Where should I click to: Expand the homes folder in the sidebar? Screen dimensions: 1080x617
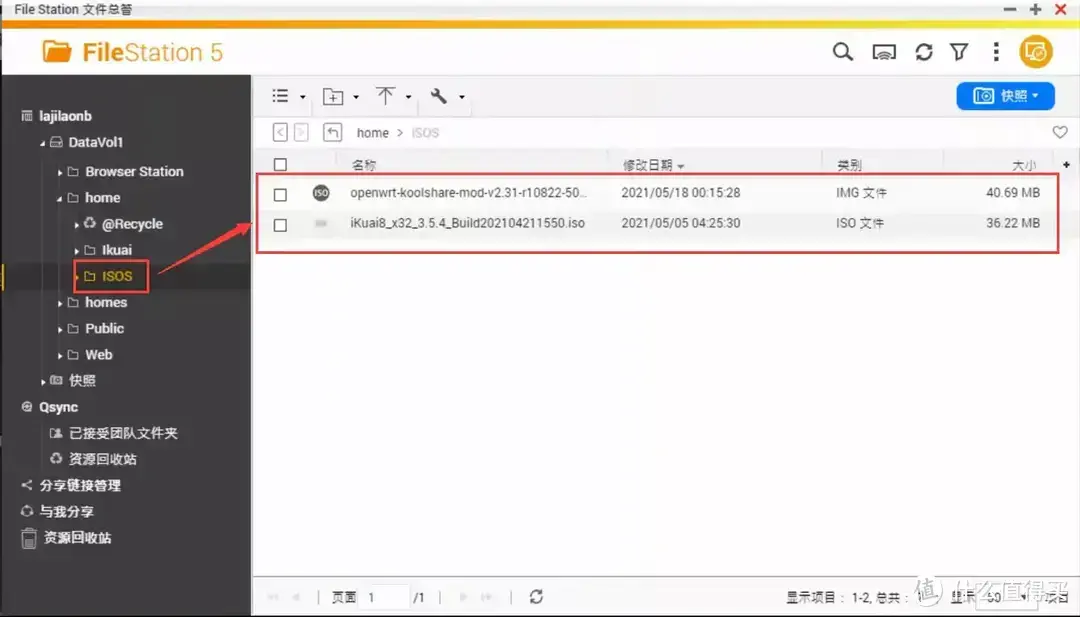coord(60,302)
